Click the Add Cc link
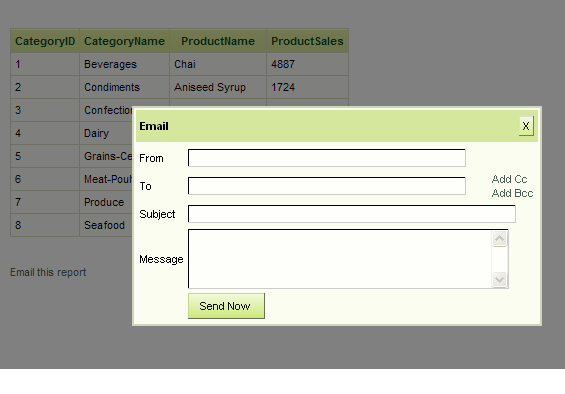This screenshot has height=394, width=565. point(509,179)
